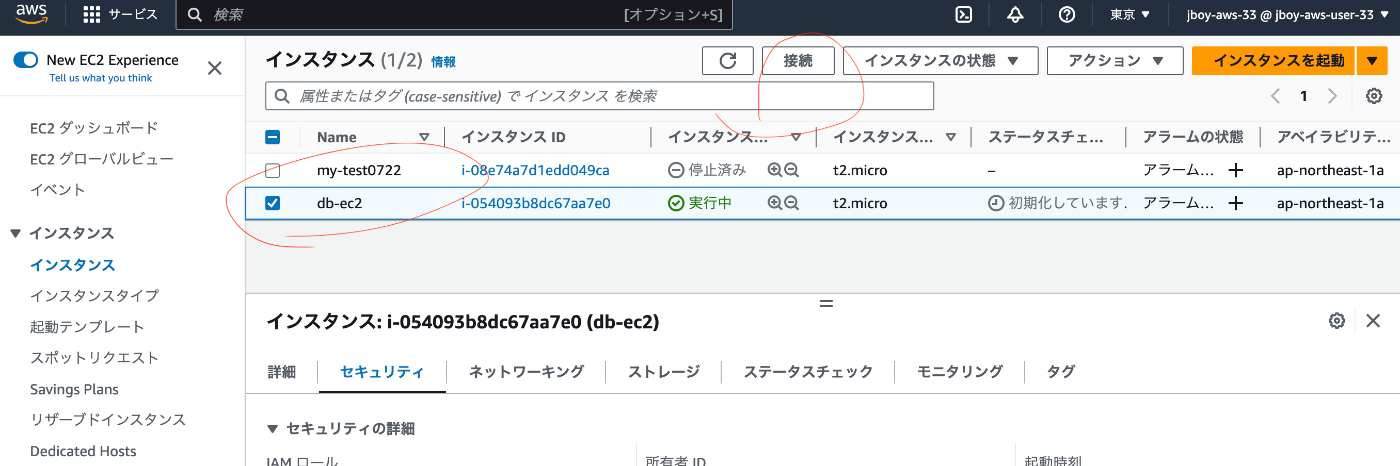Image resolution: width=1400 pixels, height=466 pixels.
Task: Uncheck the db-ec2 row checkbox
Action: click(x=272, y=203)
